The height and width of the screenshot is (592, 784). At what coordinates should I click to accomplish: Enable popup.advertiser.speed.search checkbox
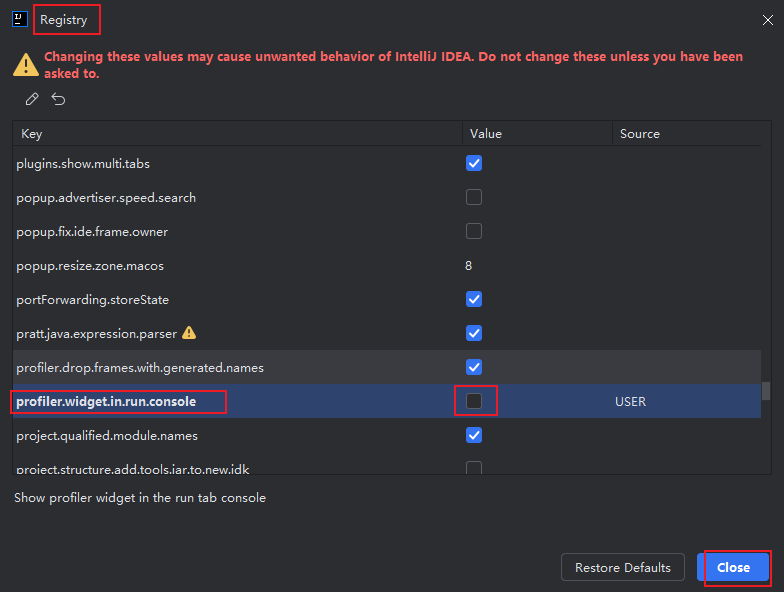(474, 197)
